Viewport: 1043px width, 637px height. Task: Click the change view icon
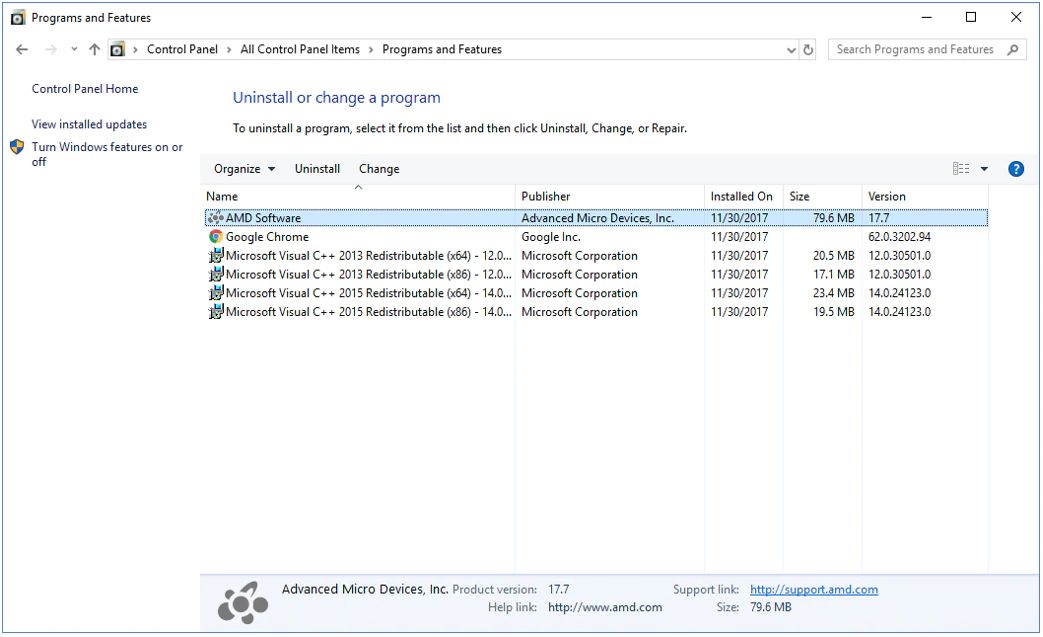click(961, 169)
